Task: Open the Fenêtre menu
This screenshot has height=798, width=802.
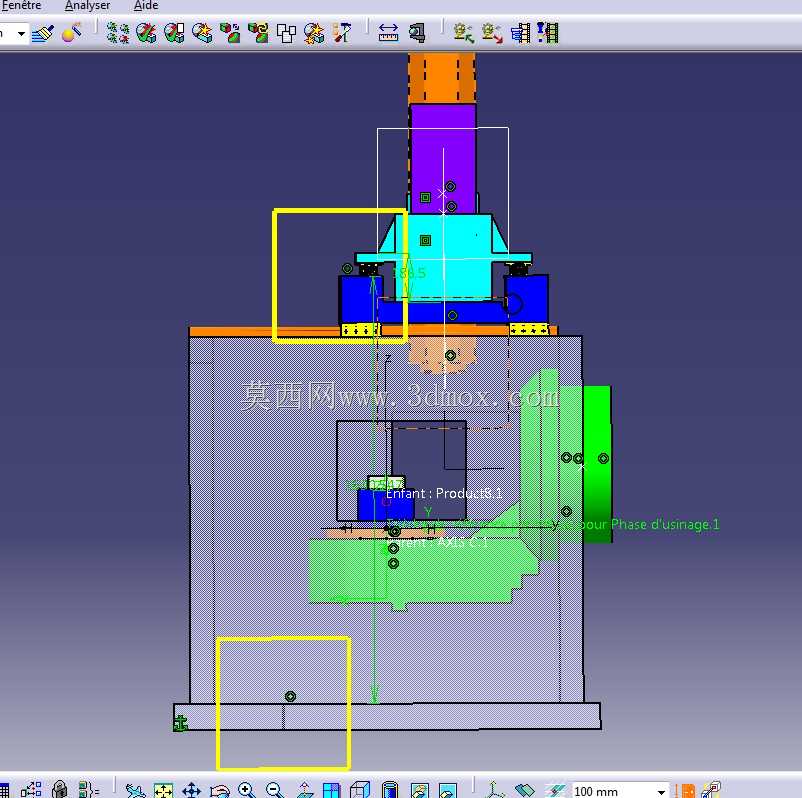Action: point(21,6)
